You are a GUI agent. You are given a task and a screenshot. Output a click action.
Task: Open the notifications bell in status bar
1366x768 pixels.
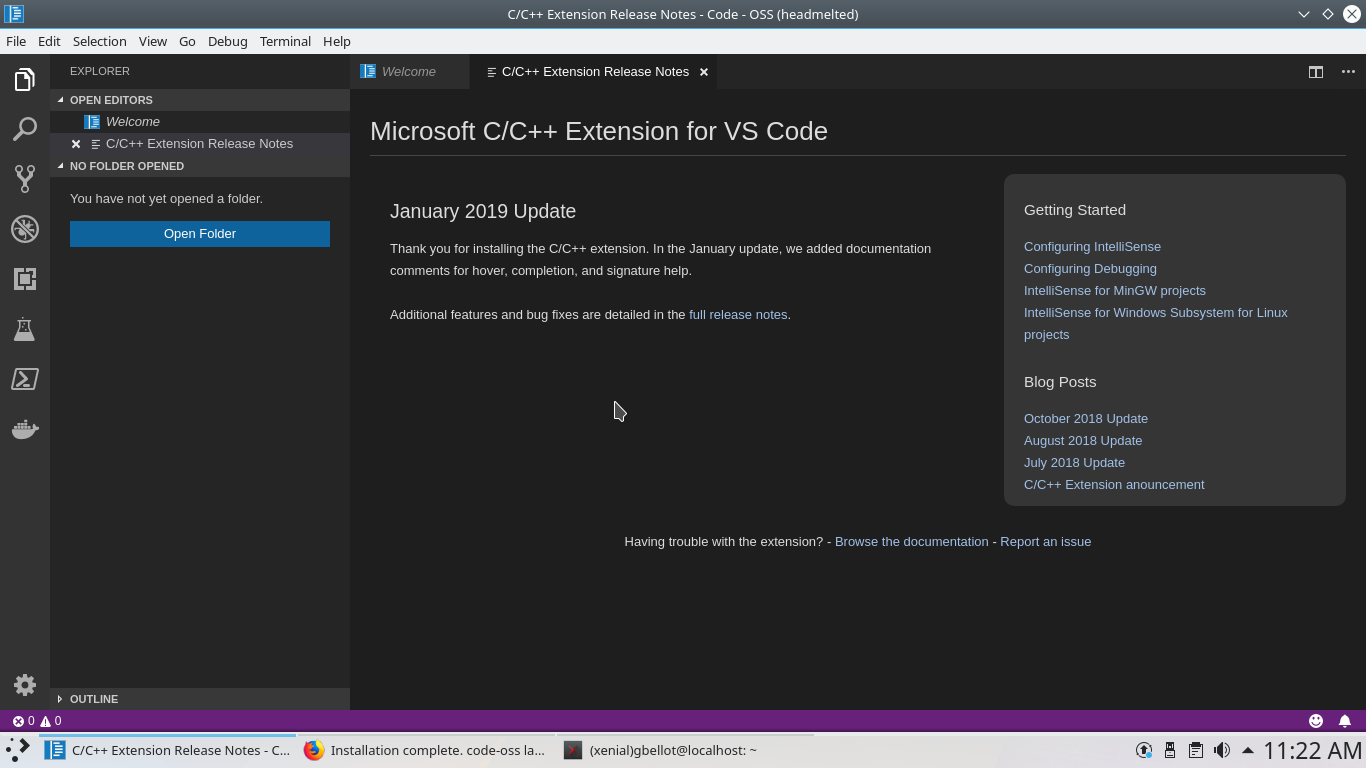coord(1345,721)
